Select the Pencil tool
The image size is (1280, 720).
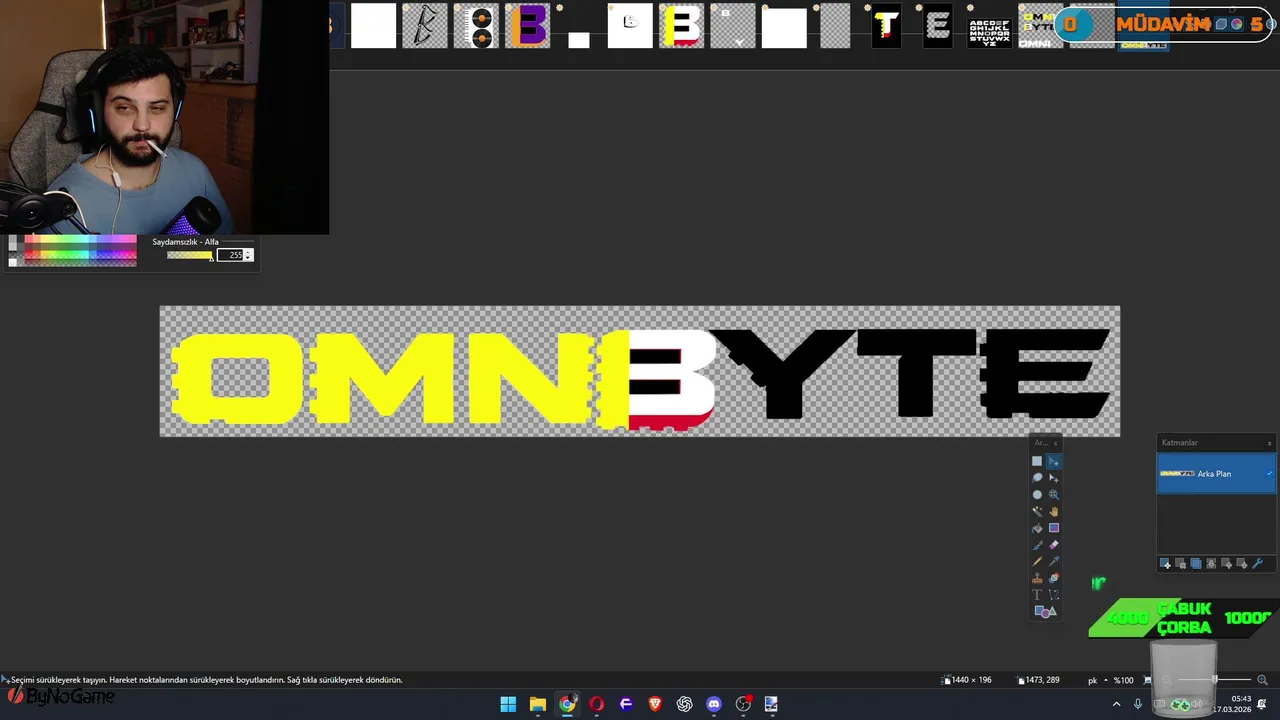click(1037, 561)
